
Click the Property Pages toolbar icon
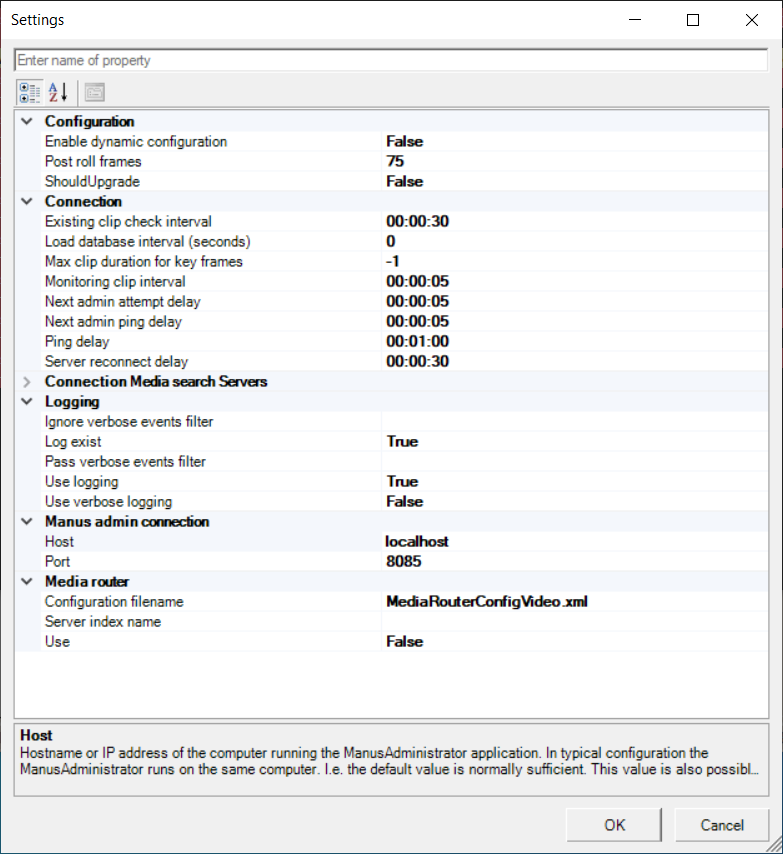(x=94, y=93)
